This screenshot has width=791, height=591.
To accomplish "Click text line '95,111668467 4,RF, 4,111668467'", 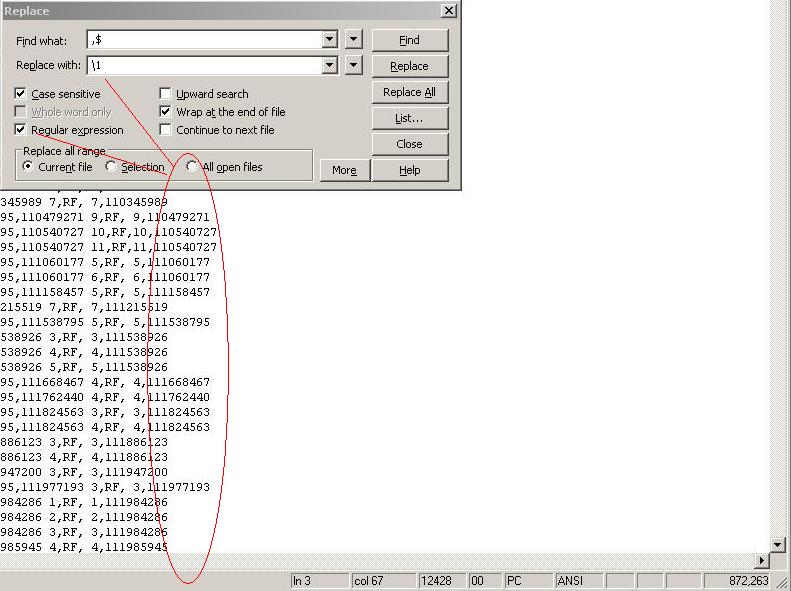I will (104, 382).
